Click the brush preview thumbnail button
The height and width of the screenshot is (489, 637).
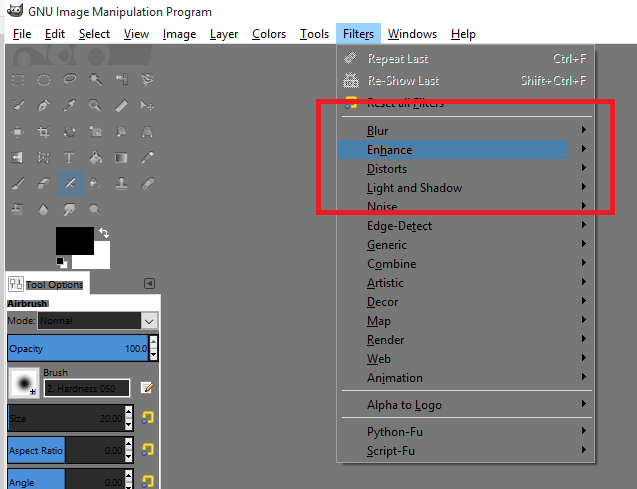pos(24,382)
